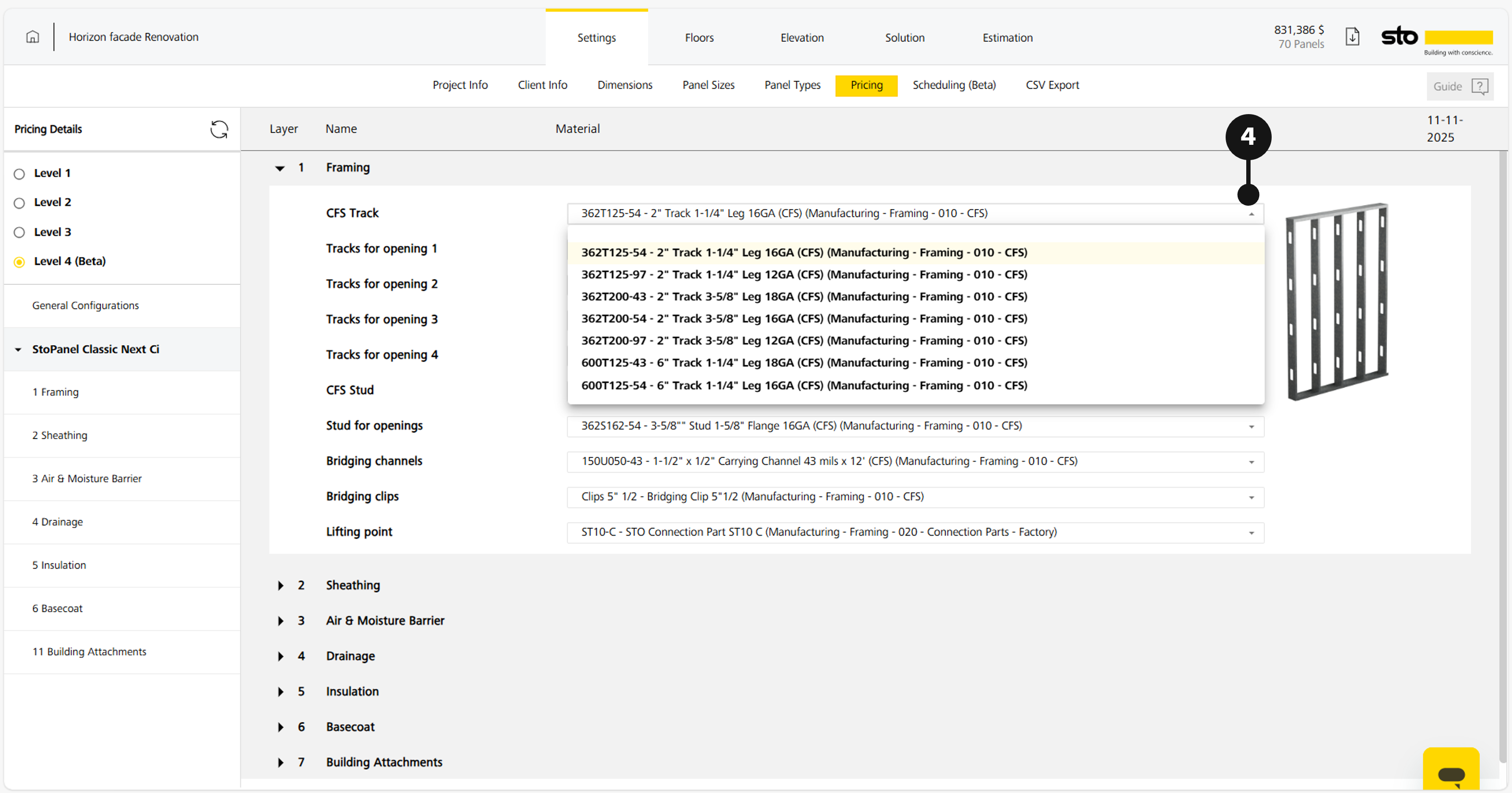Collapse the StoPanel Classic Next Ci section
The width and height of the screenshot is (1512, 793).
[18, 350]
